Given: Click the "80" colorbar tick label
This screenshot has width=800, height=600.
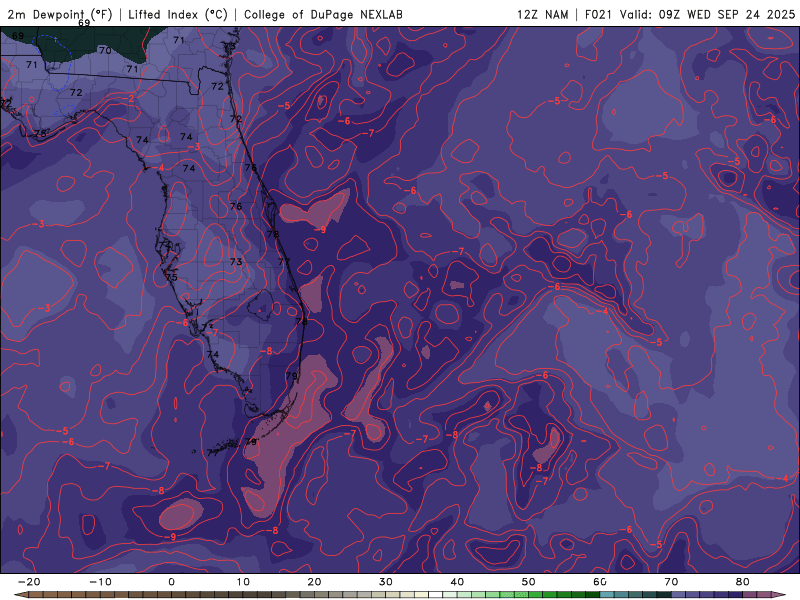Looking at the screenshot, I should [x=743, y=582].
